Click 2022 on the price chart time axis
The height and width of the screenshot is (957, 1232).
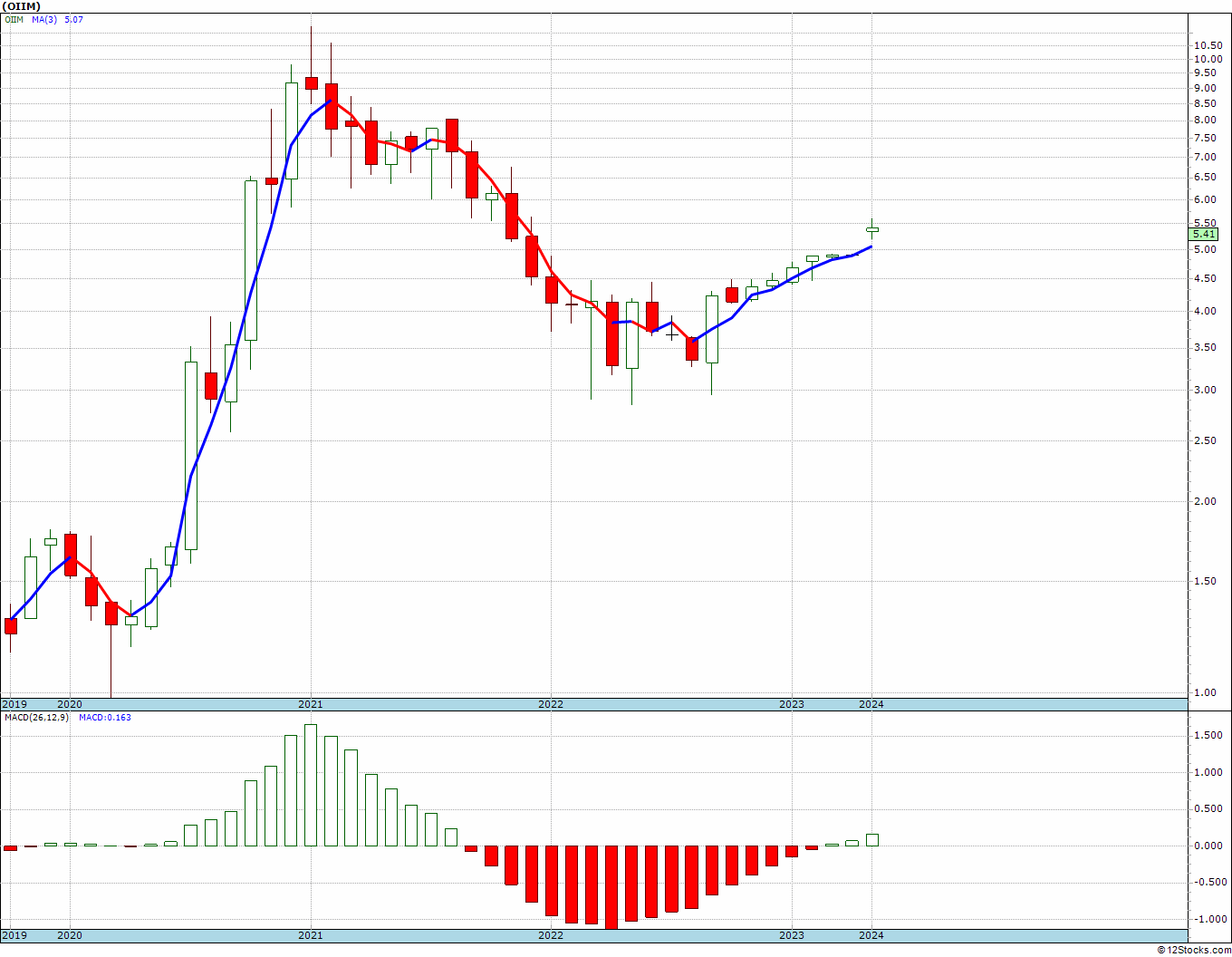pyautogui.click(x=551, y=704)
